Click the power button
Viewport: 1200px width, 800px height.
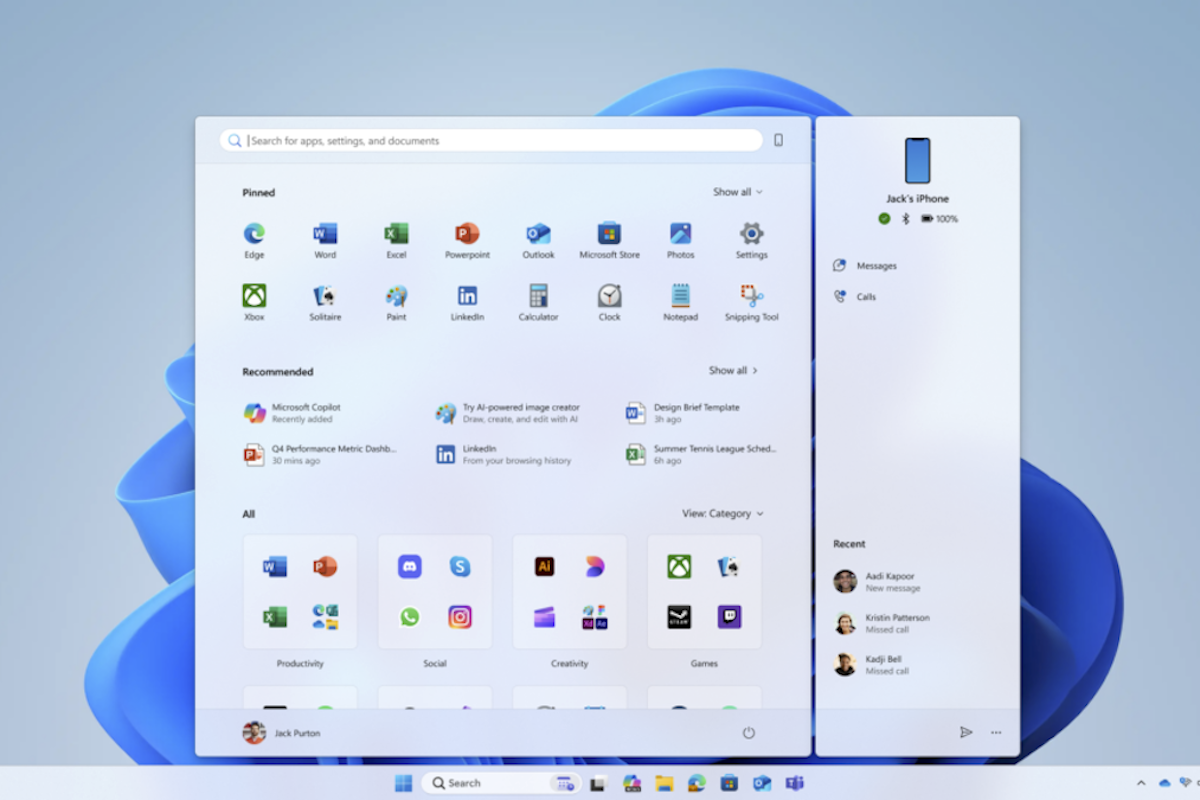tap(749, 732)
